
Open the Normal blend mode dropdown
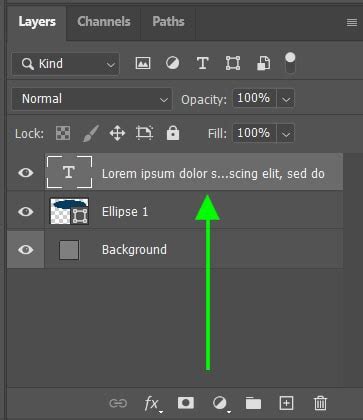pos(92,99)
